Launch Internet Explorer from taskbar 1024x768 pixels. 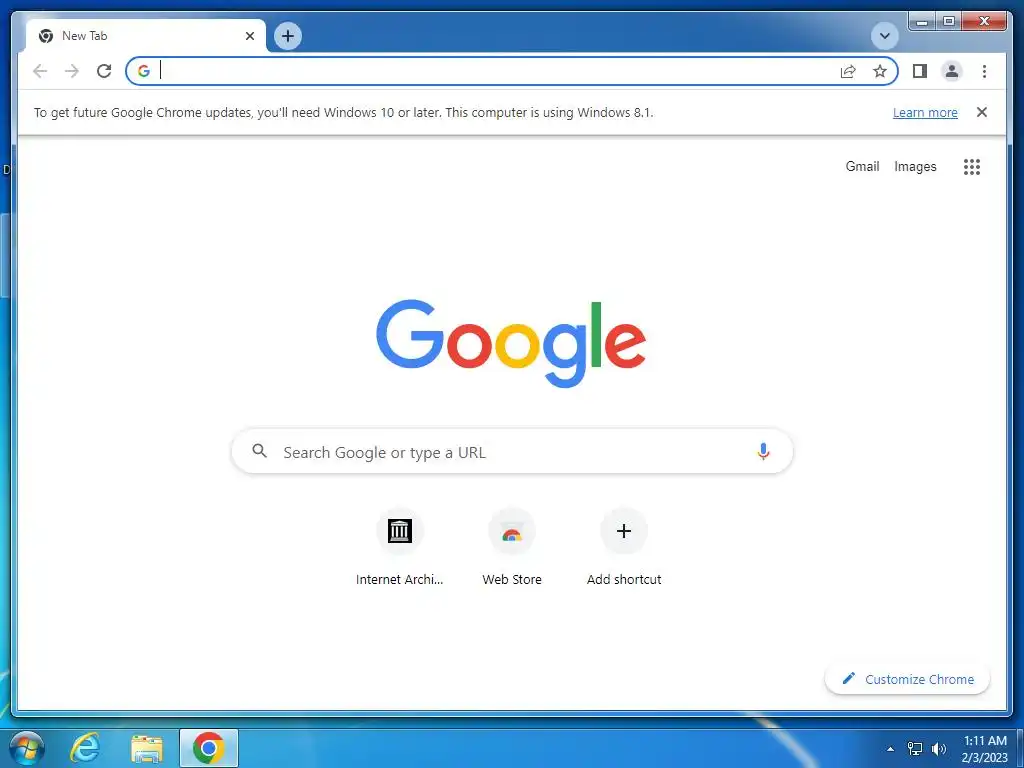85,748
